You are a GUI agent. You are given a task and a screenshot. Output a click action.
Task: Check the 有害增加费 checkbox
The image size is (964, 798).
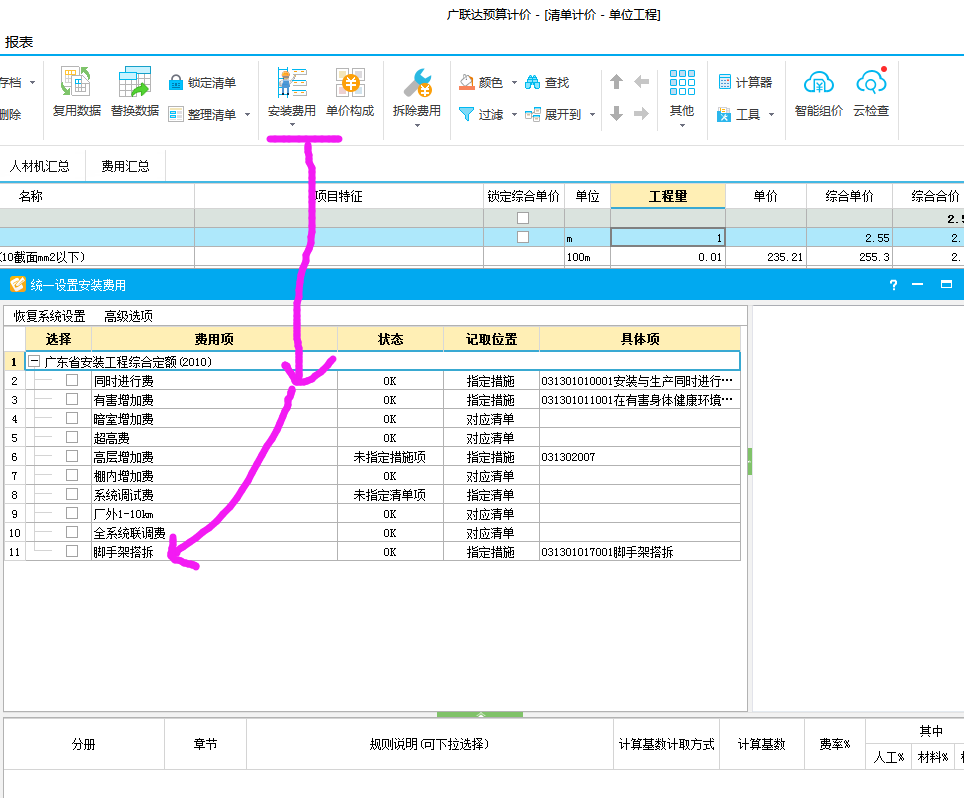point(72,400)
